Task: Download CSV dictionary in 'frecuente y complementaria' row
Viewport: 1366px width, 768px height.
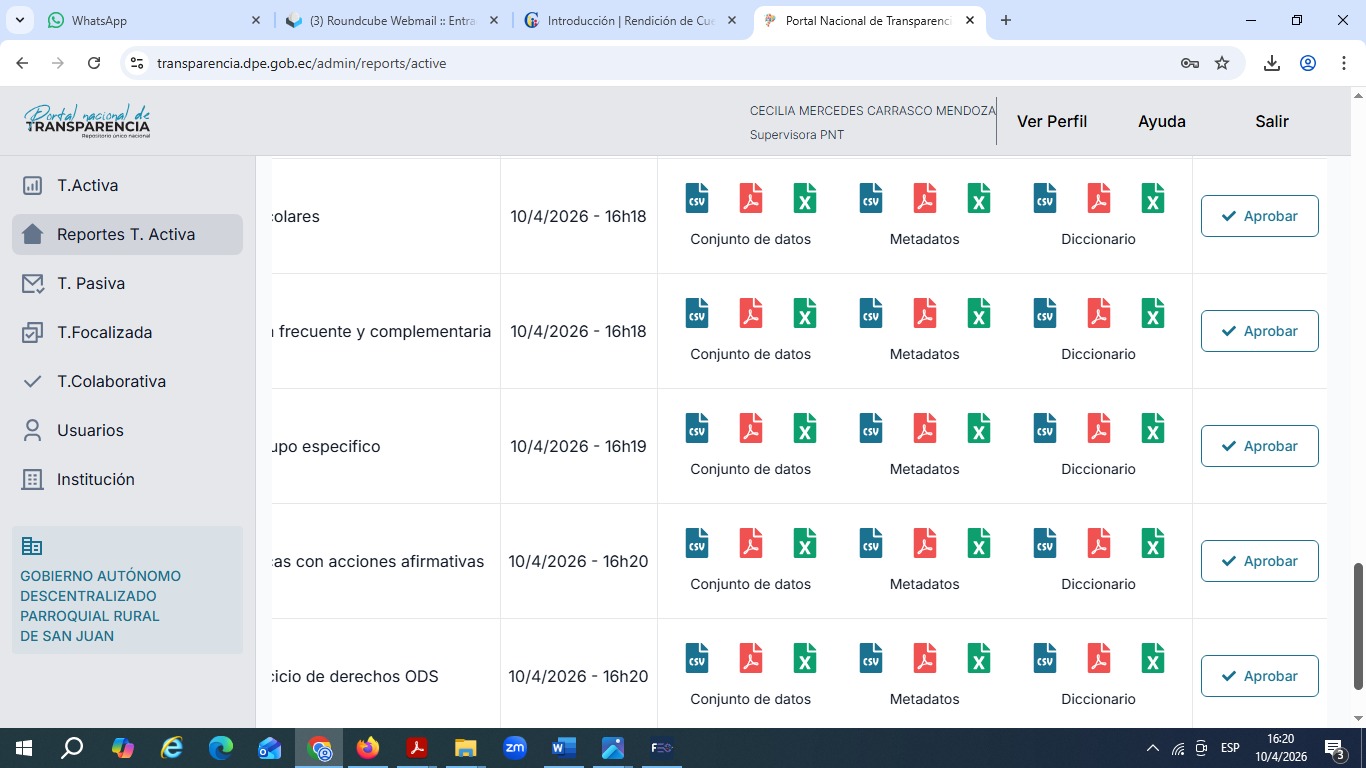Action: point(1045,313)
